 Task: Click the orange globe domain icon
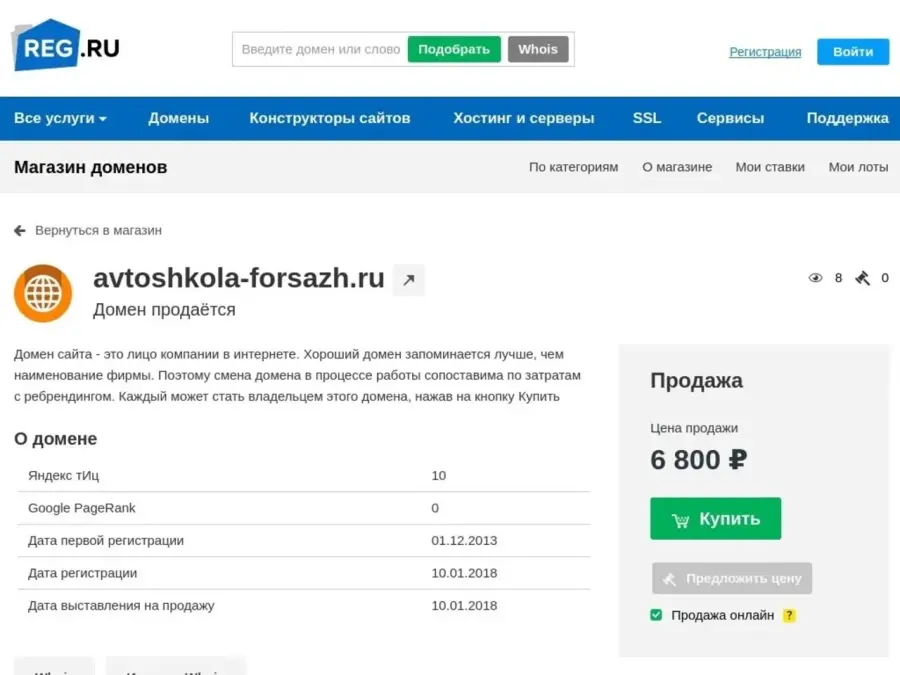pos(43,293)
